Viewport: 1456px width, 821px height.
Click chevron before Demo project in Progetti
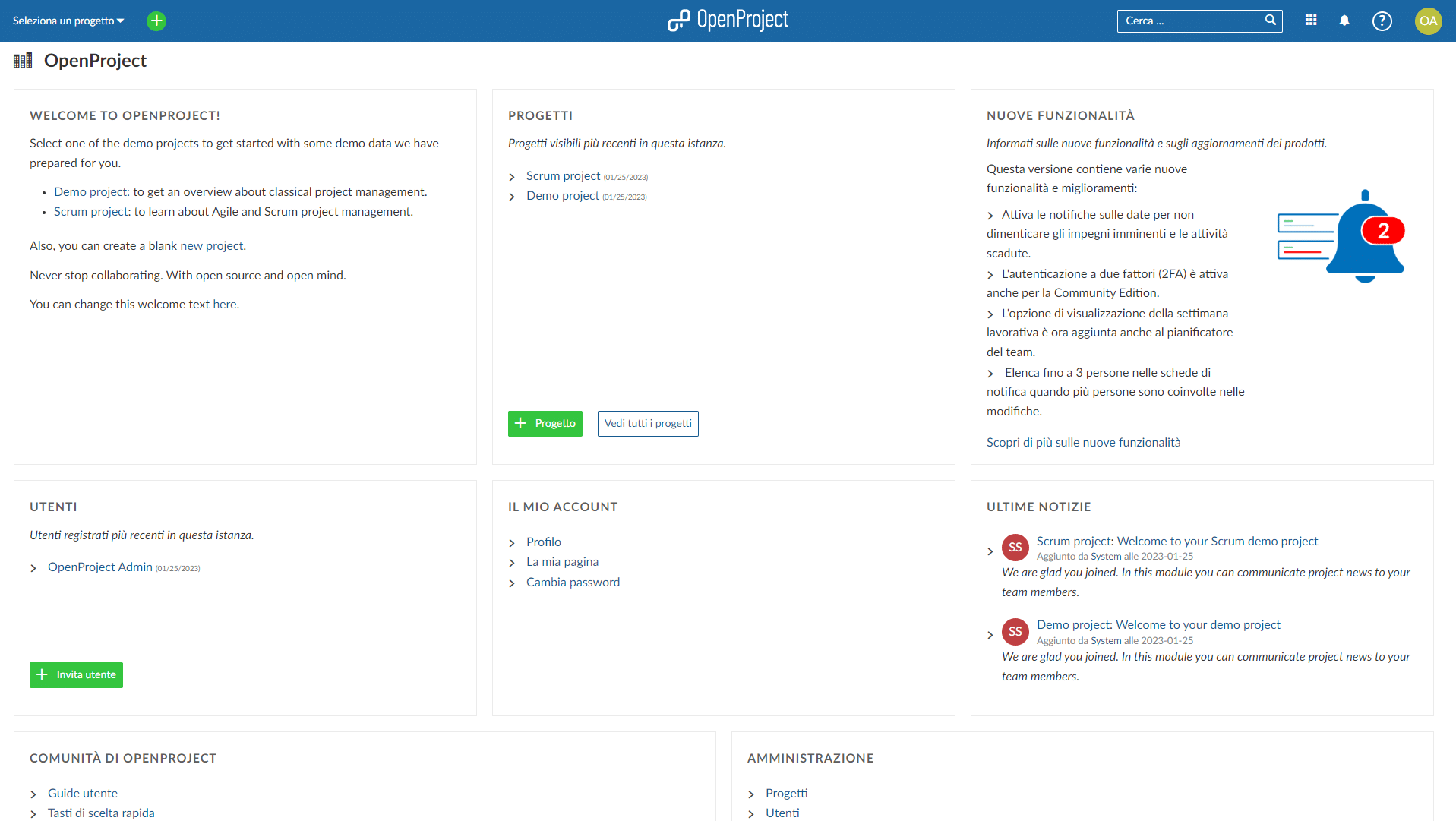512,197
